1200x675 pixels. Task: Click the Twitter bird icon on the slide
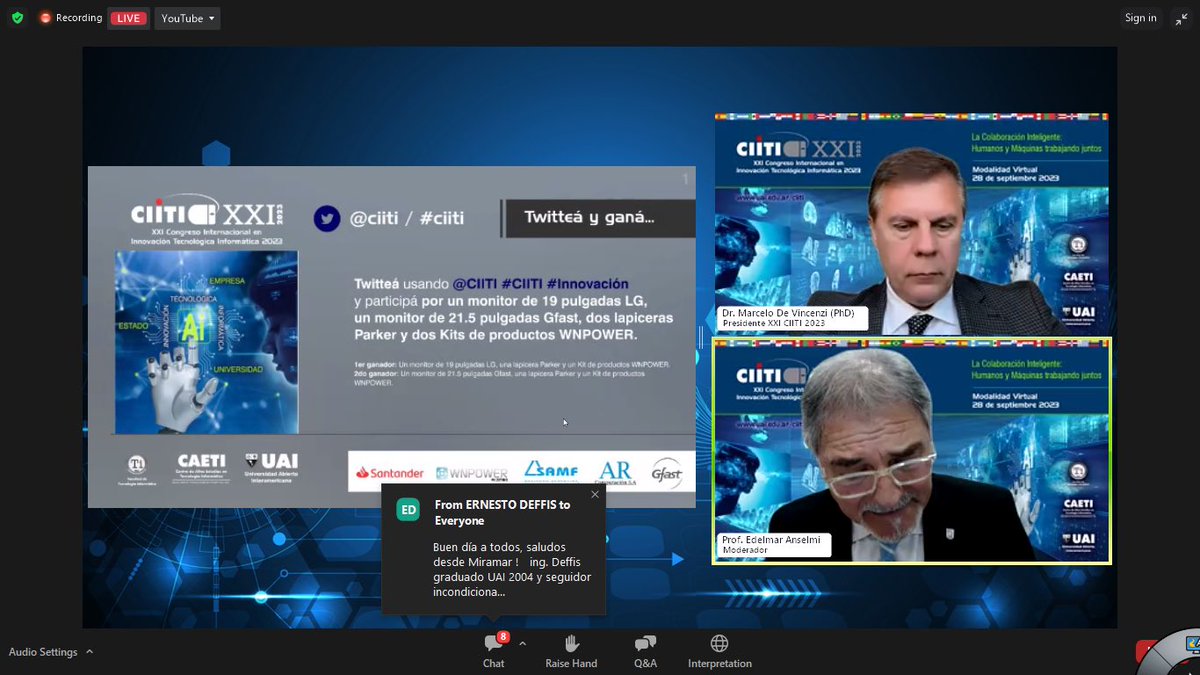(327, 218)
